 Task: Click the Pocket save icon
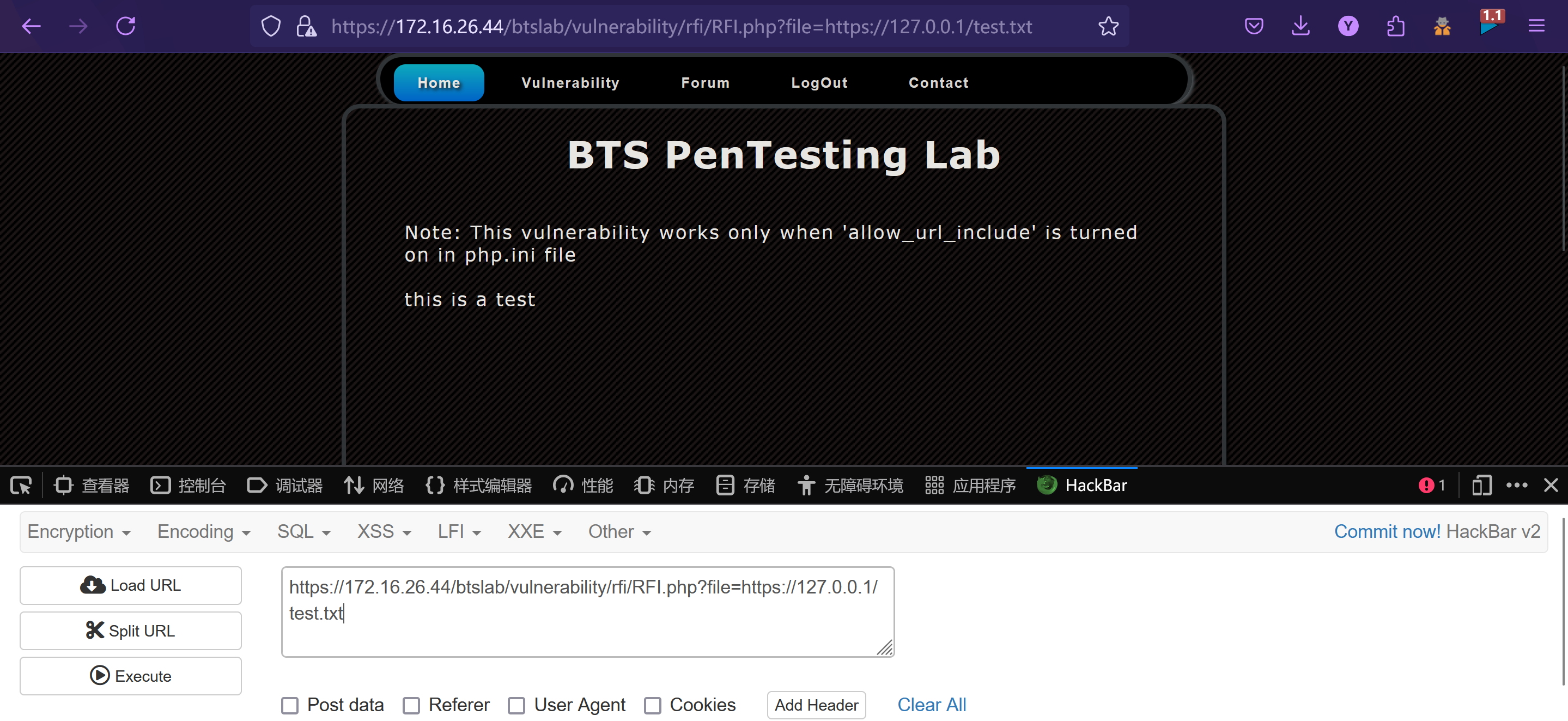pyautogui.click(x=1253, y=26)
